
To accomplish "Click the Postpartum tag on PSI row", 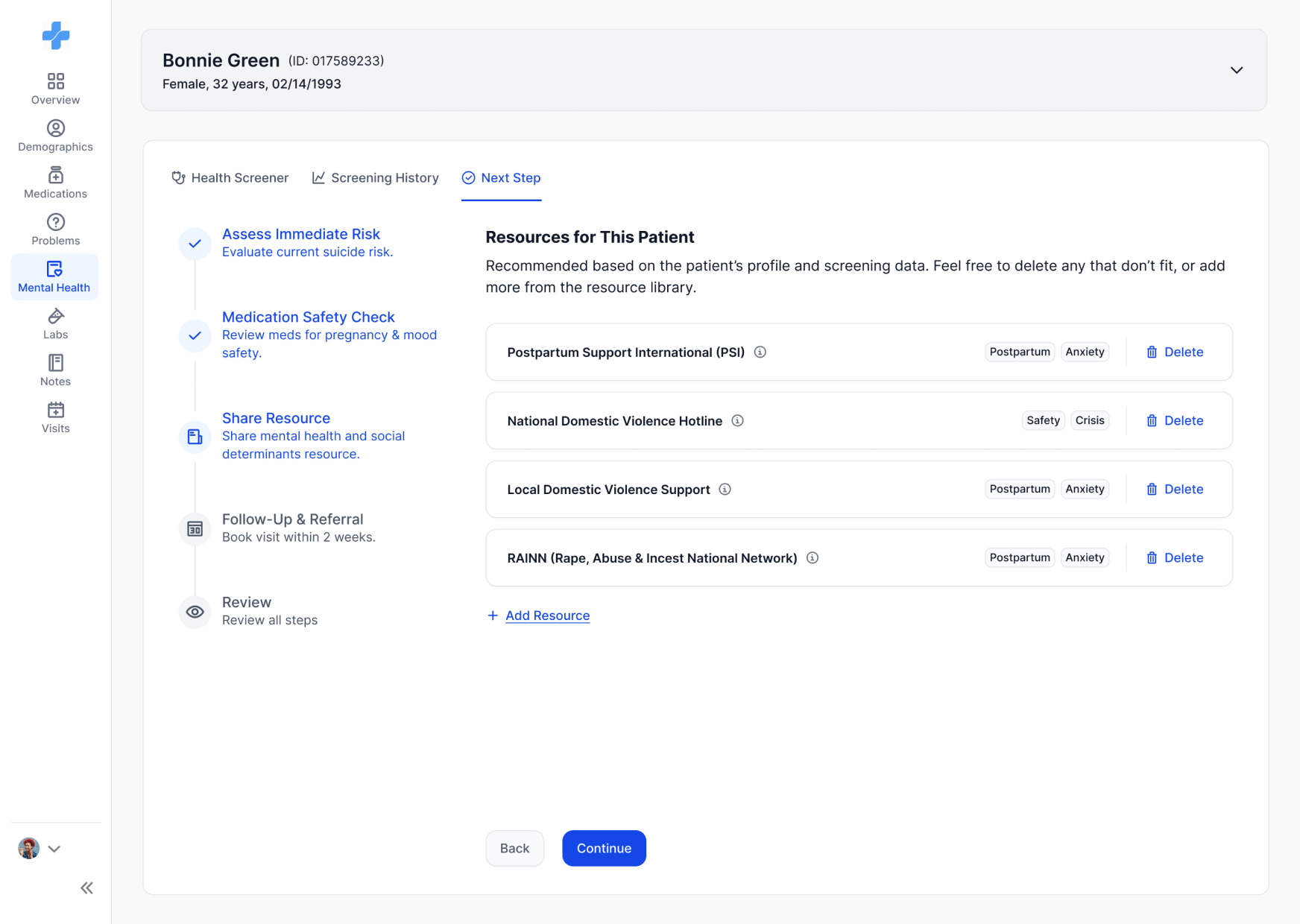I will click(1020, 352).
